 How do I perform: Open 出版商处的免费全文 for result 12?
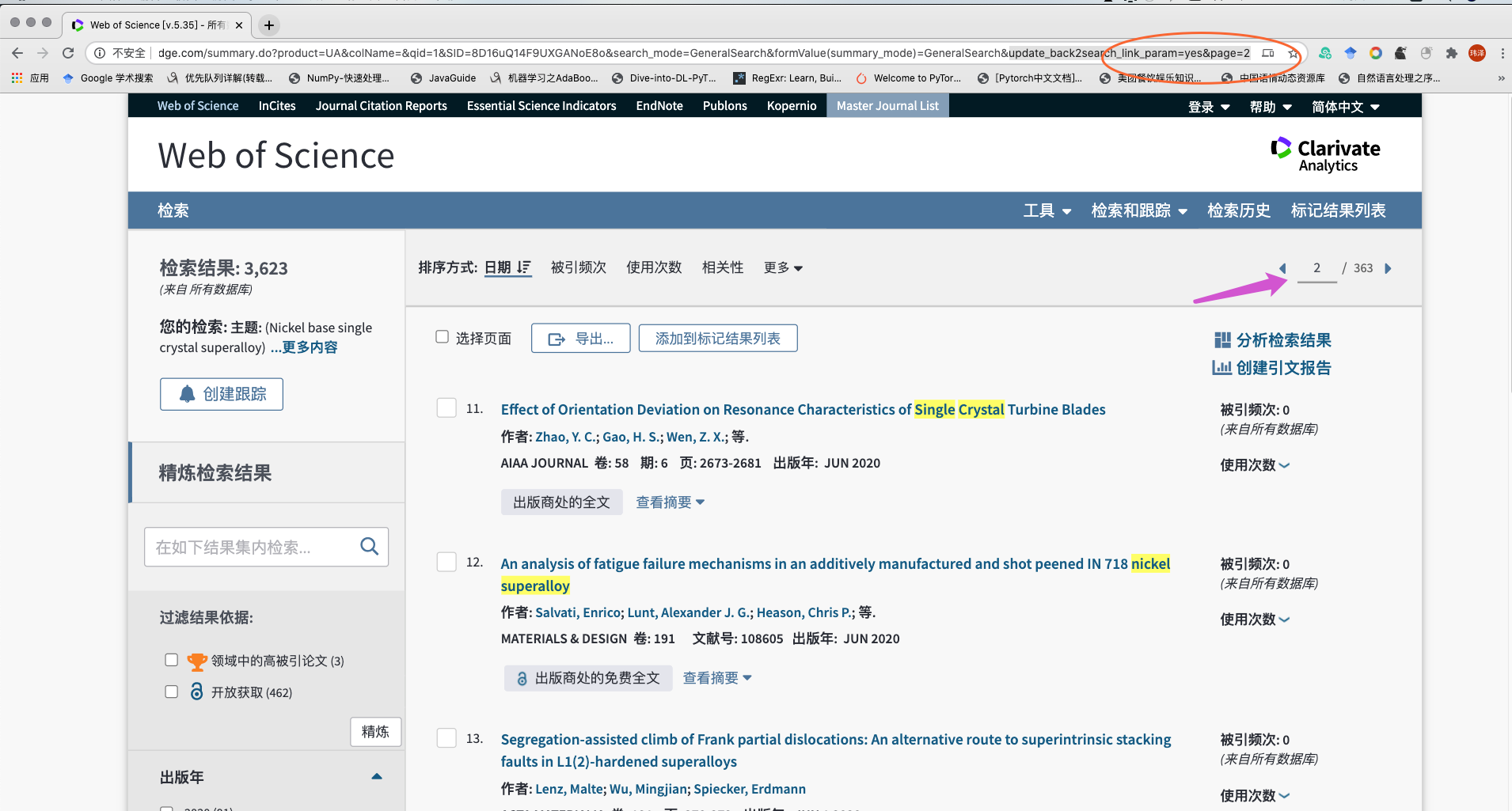[x=588, y=678]
